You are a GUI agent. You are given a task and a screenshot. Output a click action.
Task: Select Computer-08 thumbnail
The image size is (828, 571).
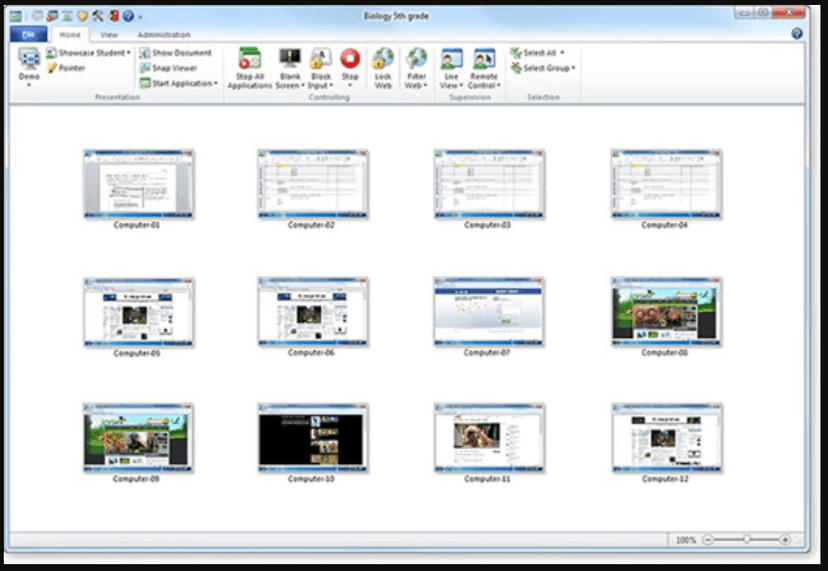click(666, 312)
